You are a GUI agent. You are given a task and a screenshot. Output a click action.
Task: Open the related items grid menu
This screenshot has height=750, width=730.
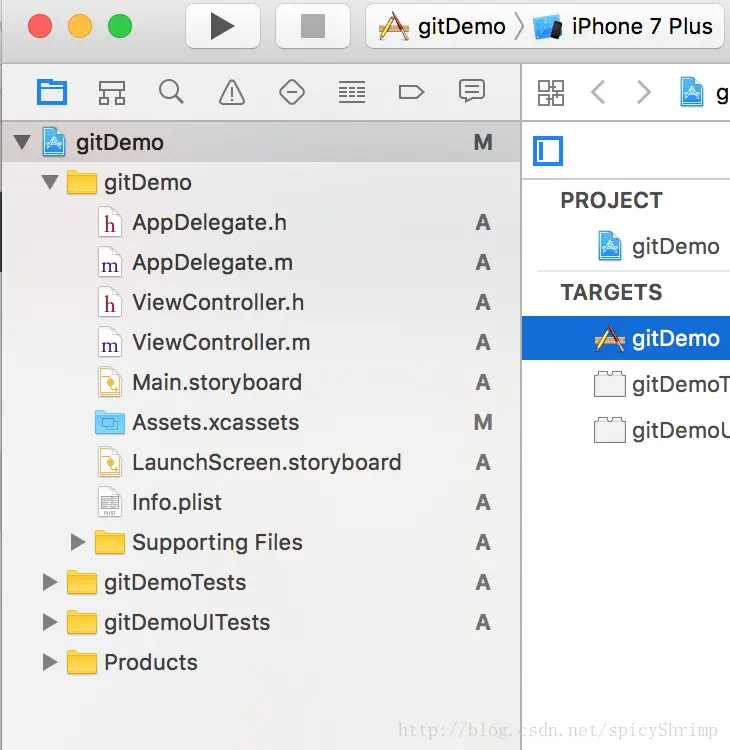pos(551,92)
